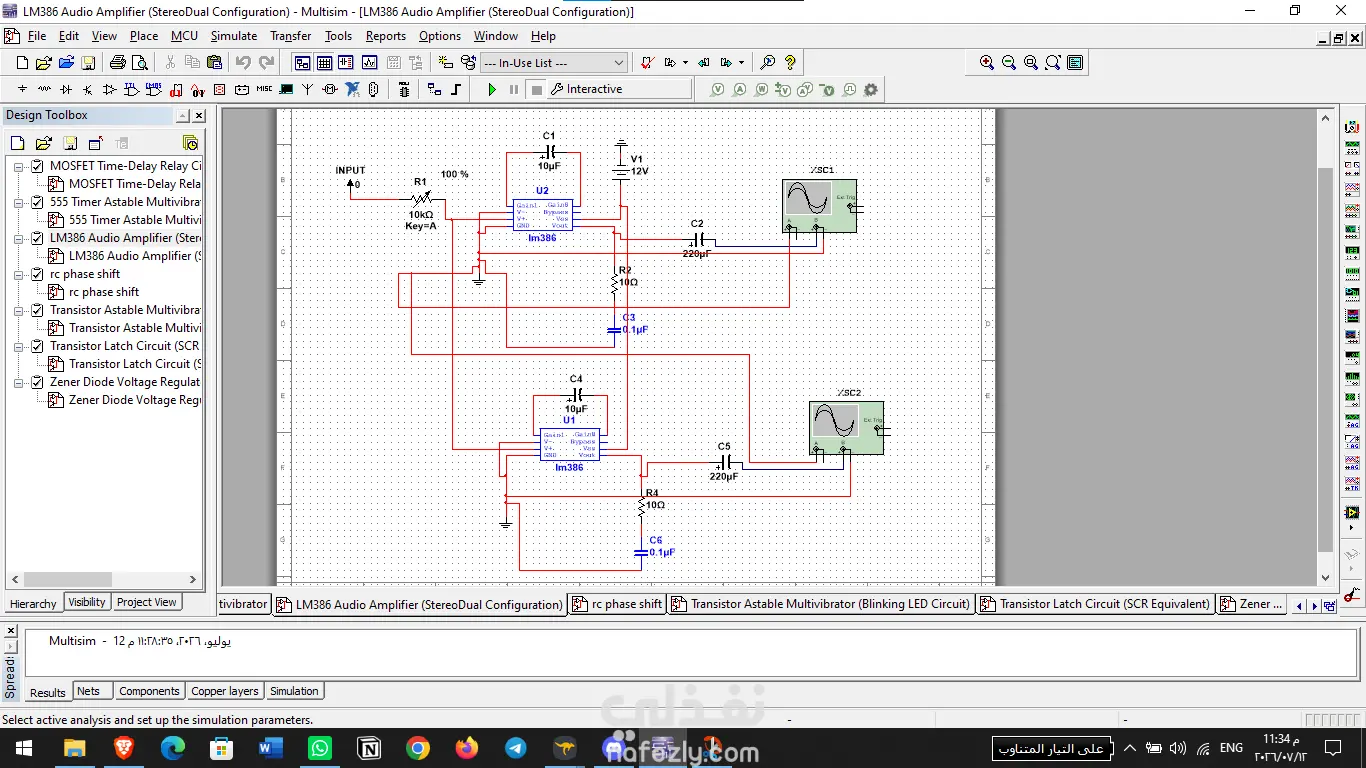Click the Interactive analysis button
The height and width of the screenshot is (768, 1366).
pyautogui.click(x=620, y=89)
